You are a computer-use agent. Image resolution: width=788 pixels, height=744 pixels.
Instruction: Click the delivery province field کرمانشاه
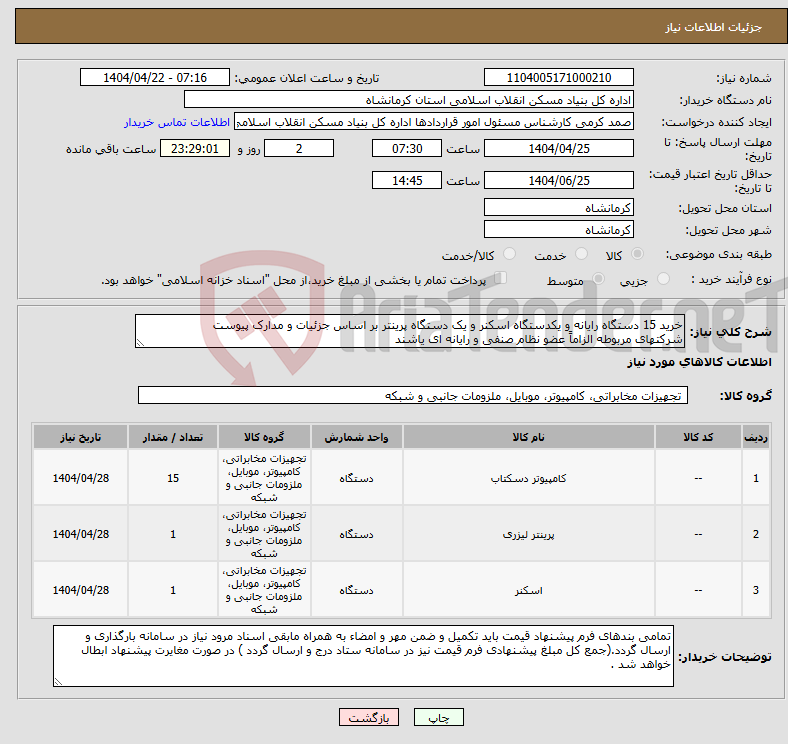(x=558, y=207)
